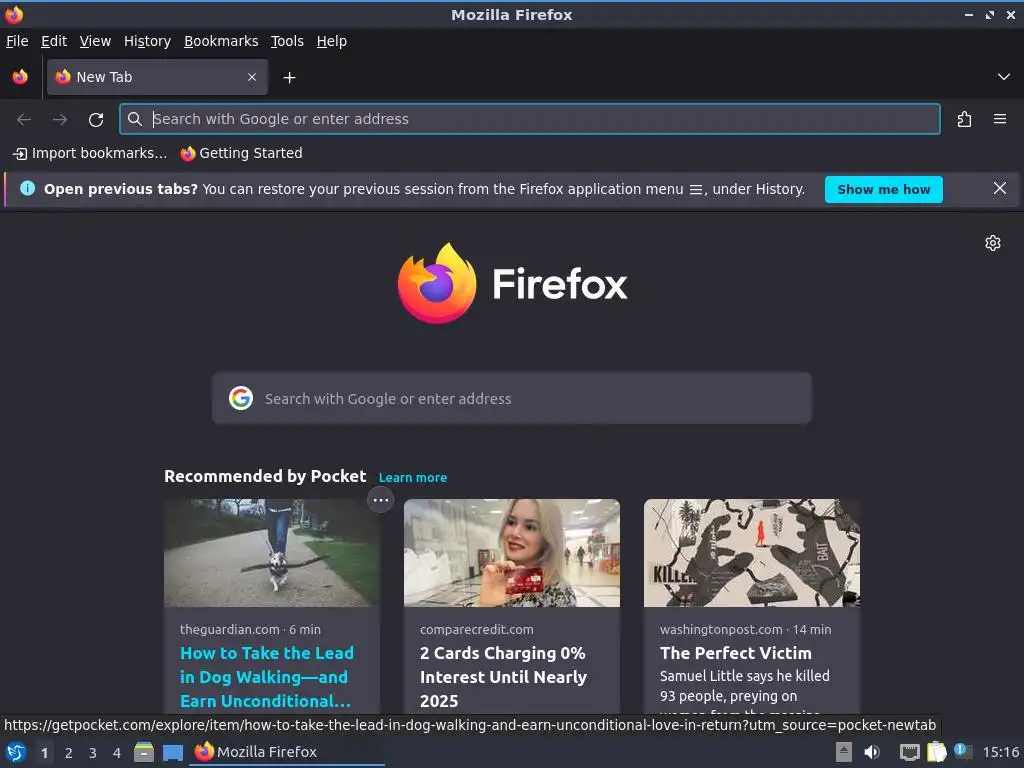Click the removable media eject tray icon
This screenshot has height=768, width=1024.
[x=844, y=752]
